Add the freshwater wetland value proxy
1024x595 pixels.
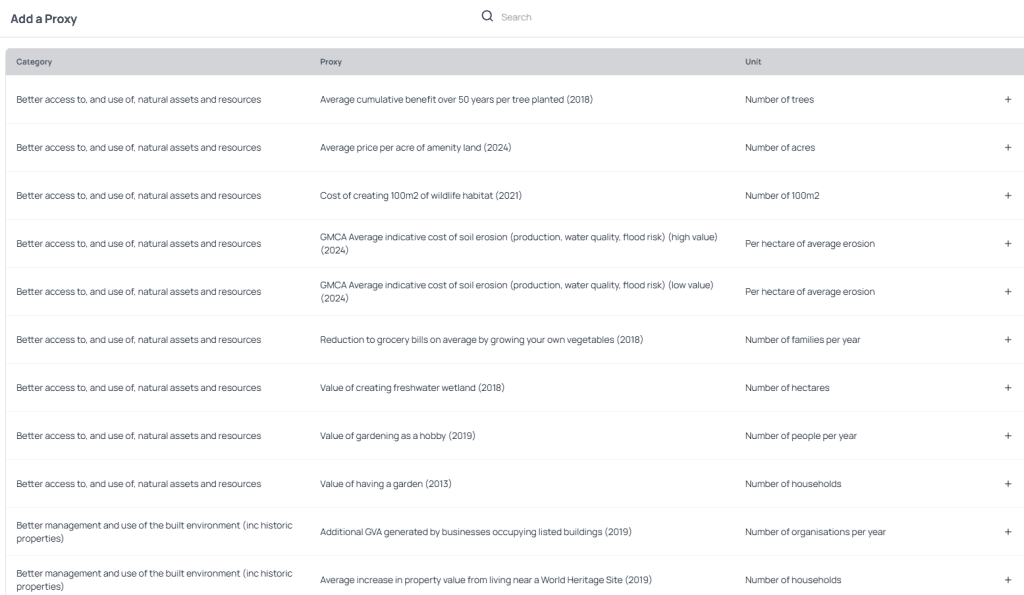click(1007, 388)
